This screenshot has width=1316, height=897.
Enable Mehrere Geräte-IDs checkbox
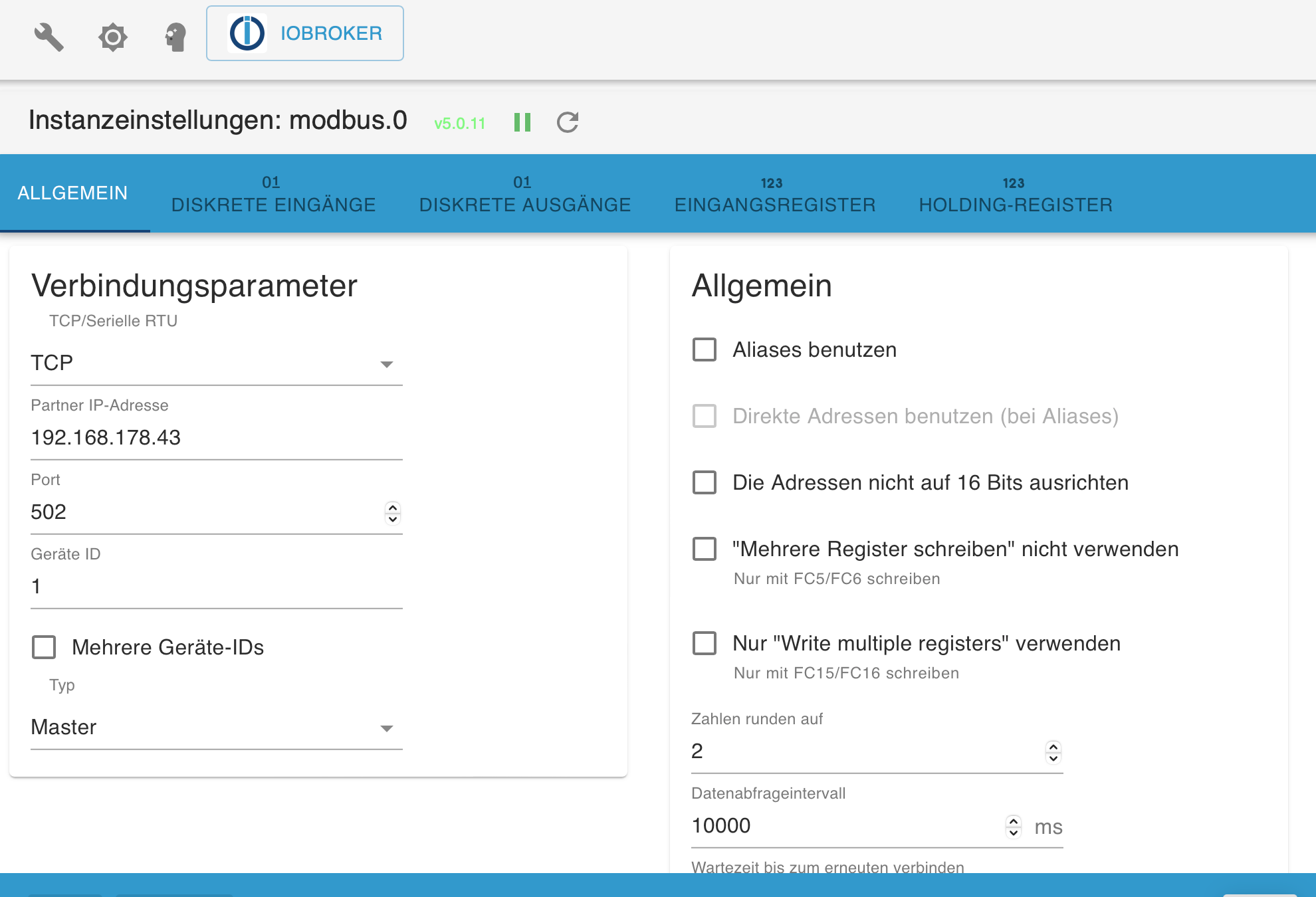point(44,647)
